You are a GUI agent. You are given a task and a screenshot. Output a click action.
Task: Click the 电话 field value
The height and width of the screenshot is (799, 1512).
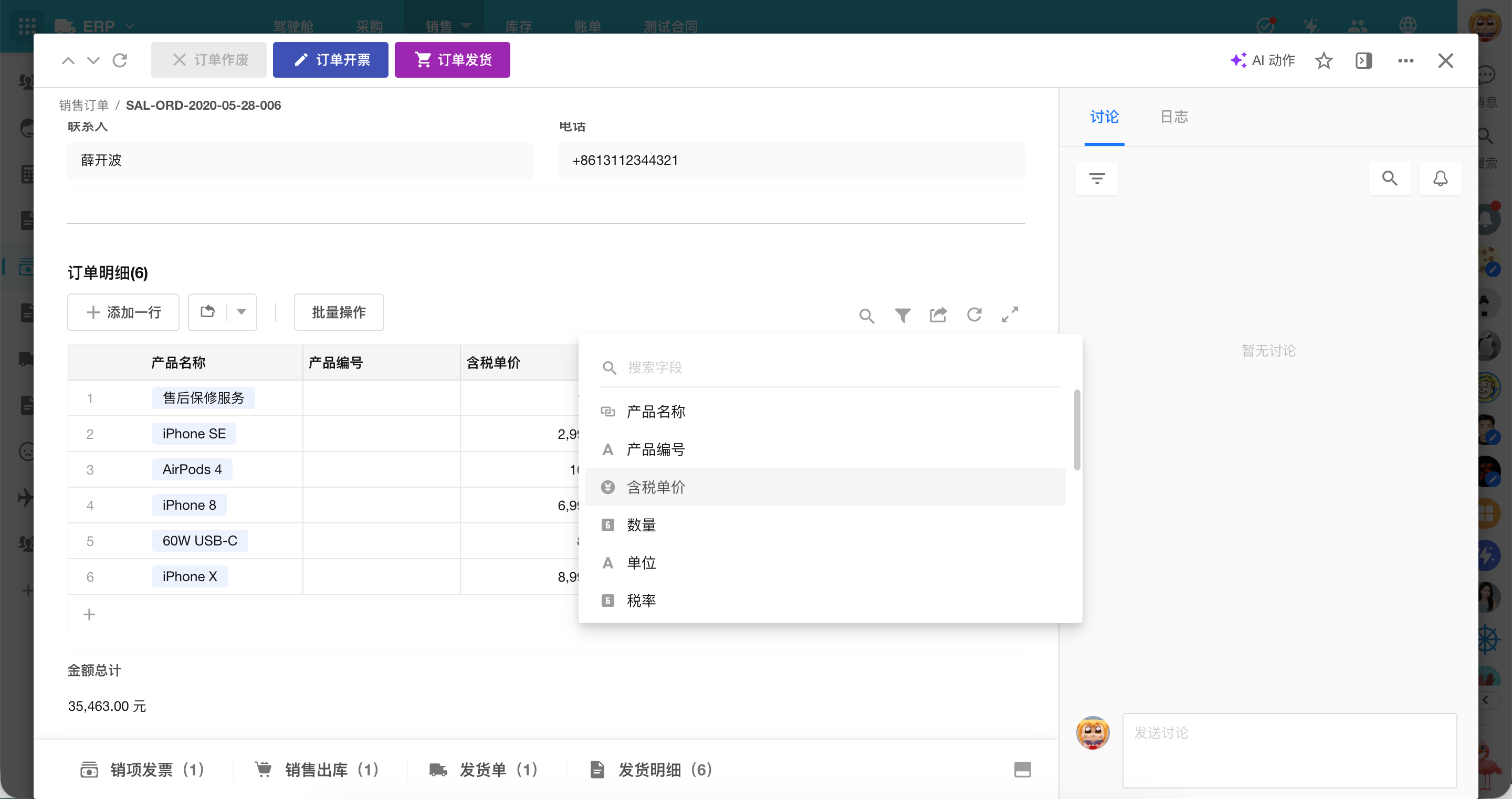791,161
